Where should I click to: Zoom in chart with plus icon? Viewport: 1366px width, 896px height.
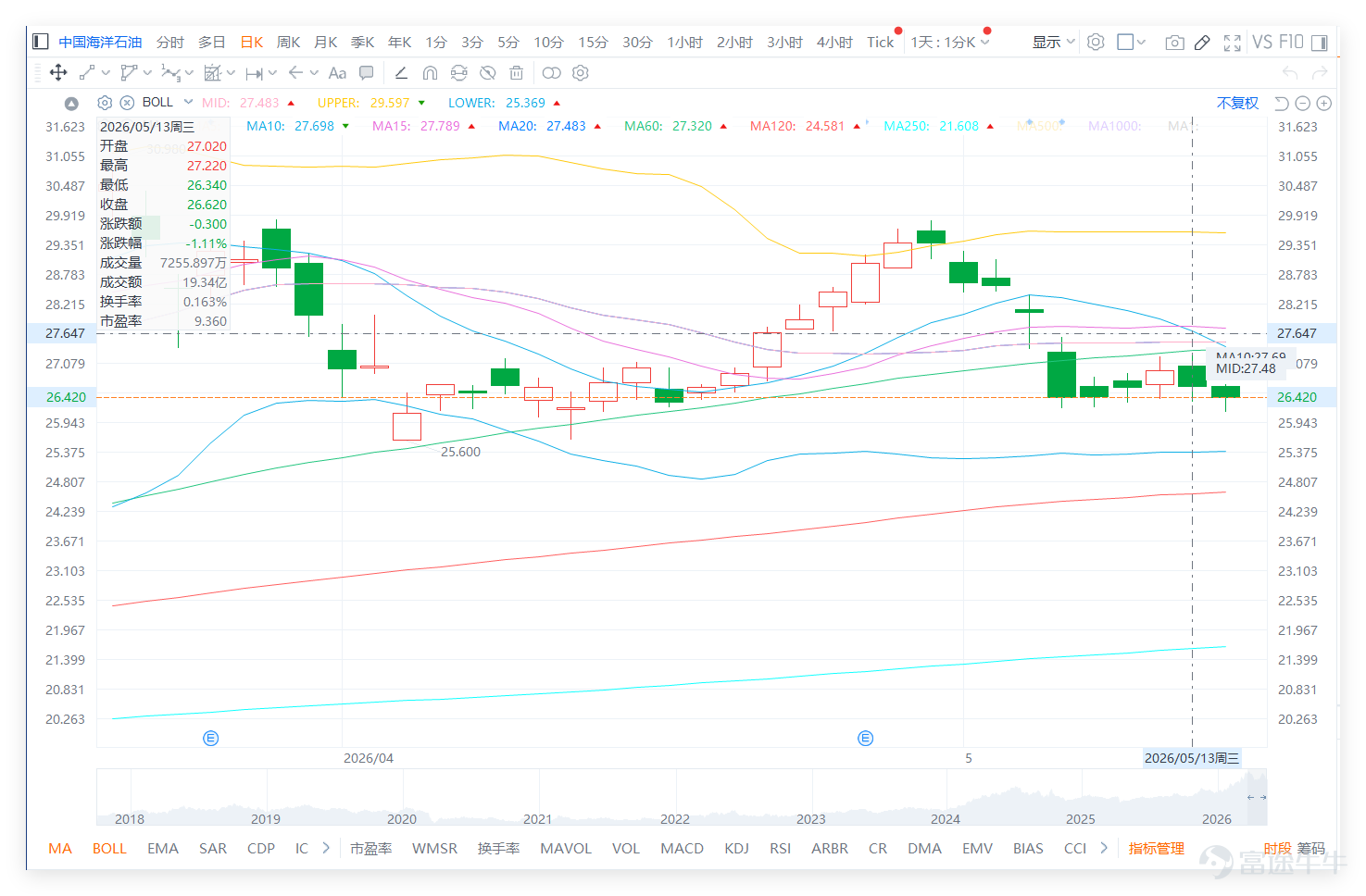click(x=1324, y=103)
